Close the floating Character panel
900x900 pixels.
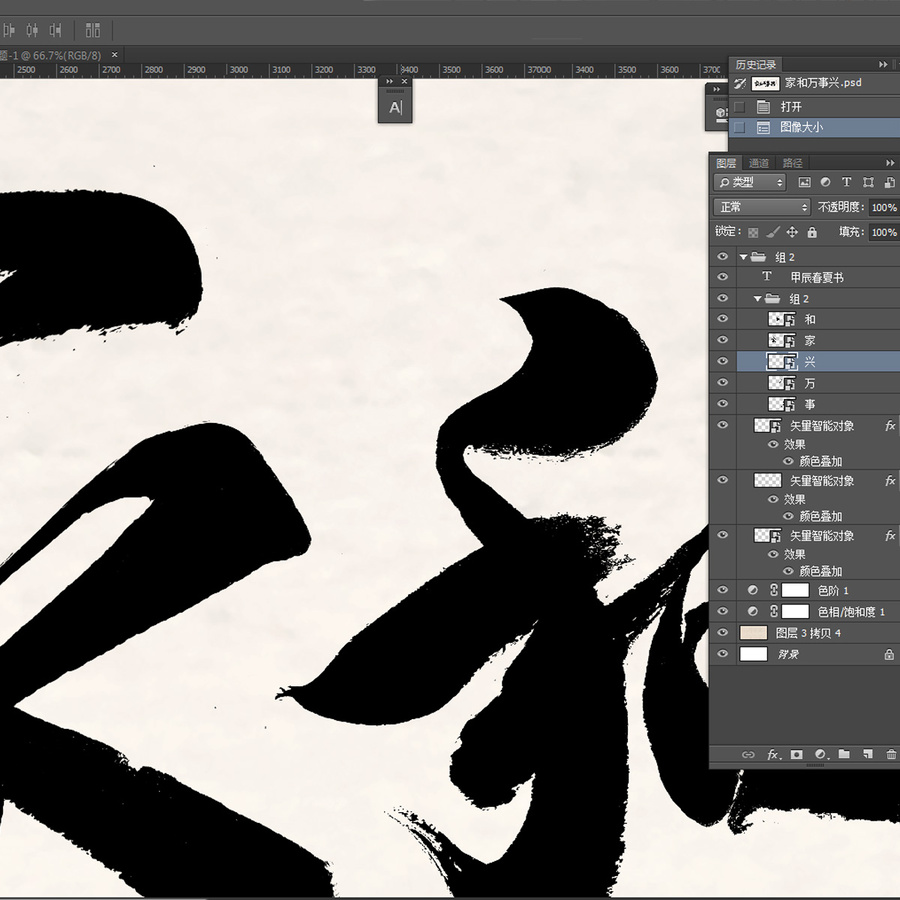click(x=405, y=82)
